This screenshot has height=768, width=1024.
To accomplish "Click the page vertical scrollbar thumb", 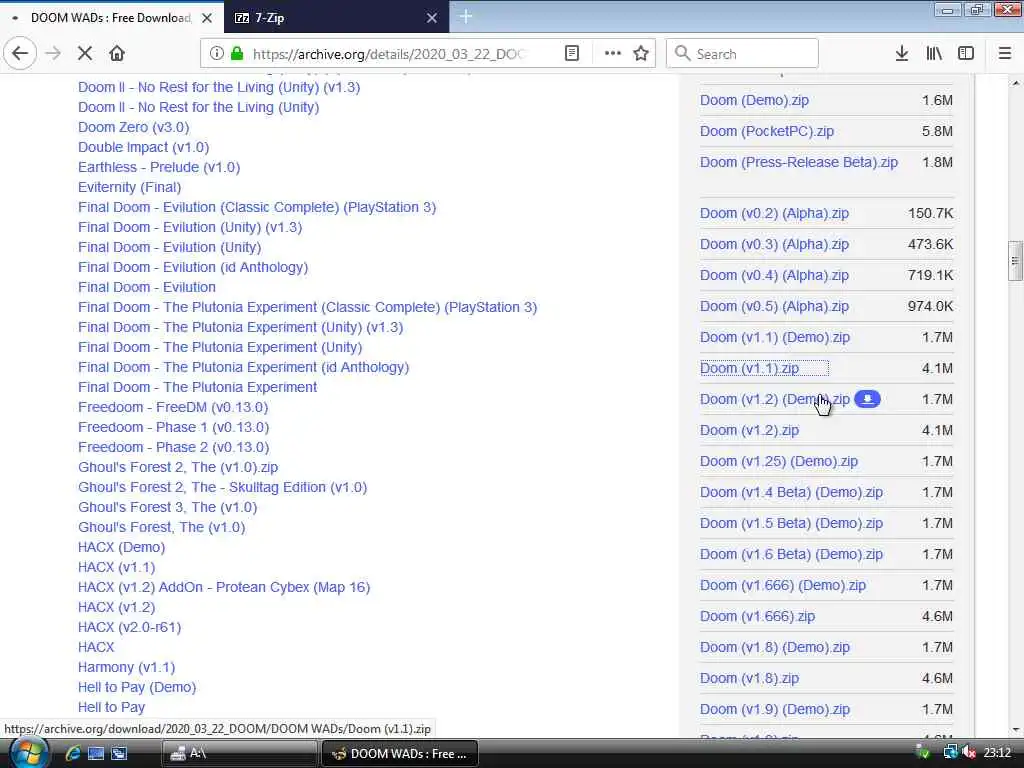I will (x=1015, y=261).
